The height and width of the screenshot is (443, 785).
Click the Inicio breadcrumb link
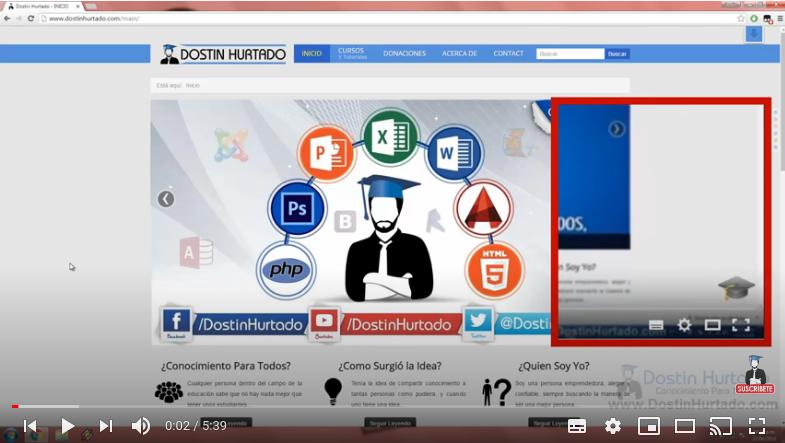pyautogui.click(x=193, y=86)
